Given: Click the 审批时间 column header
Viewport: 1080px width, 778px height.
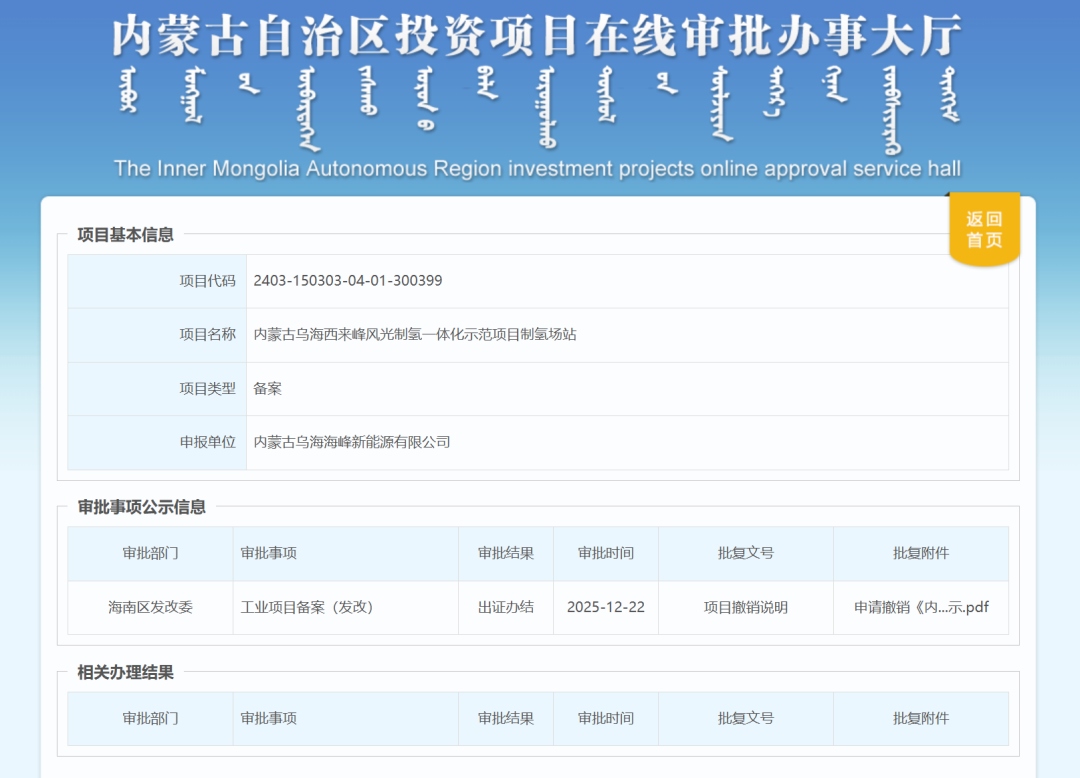Looking at the screenshot, I should 605,554.
